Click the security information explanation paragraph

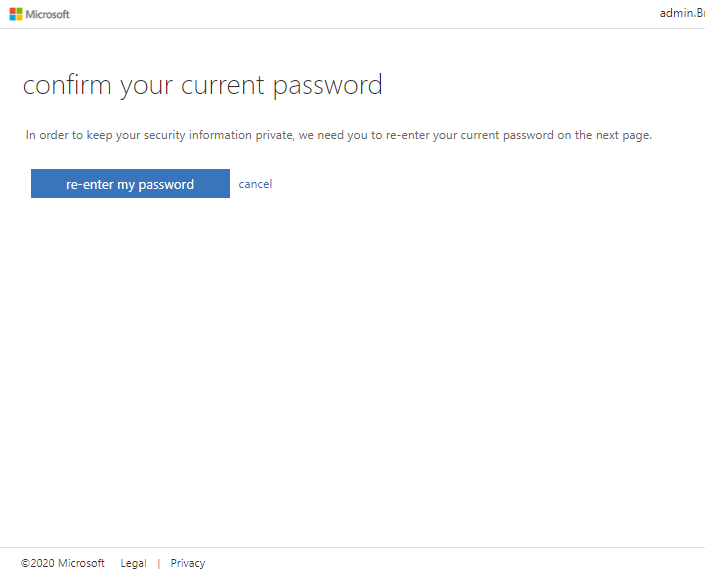click(x=339, y=135)
